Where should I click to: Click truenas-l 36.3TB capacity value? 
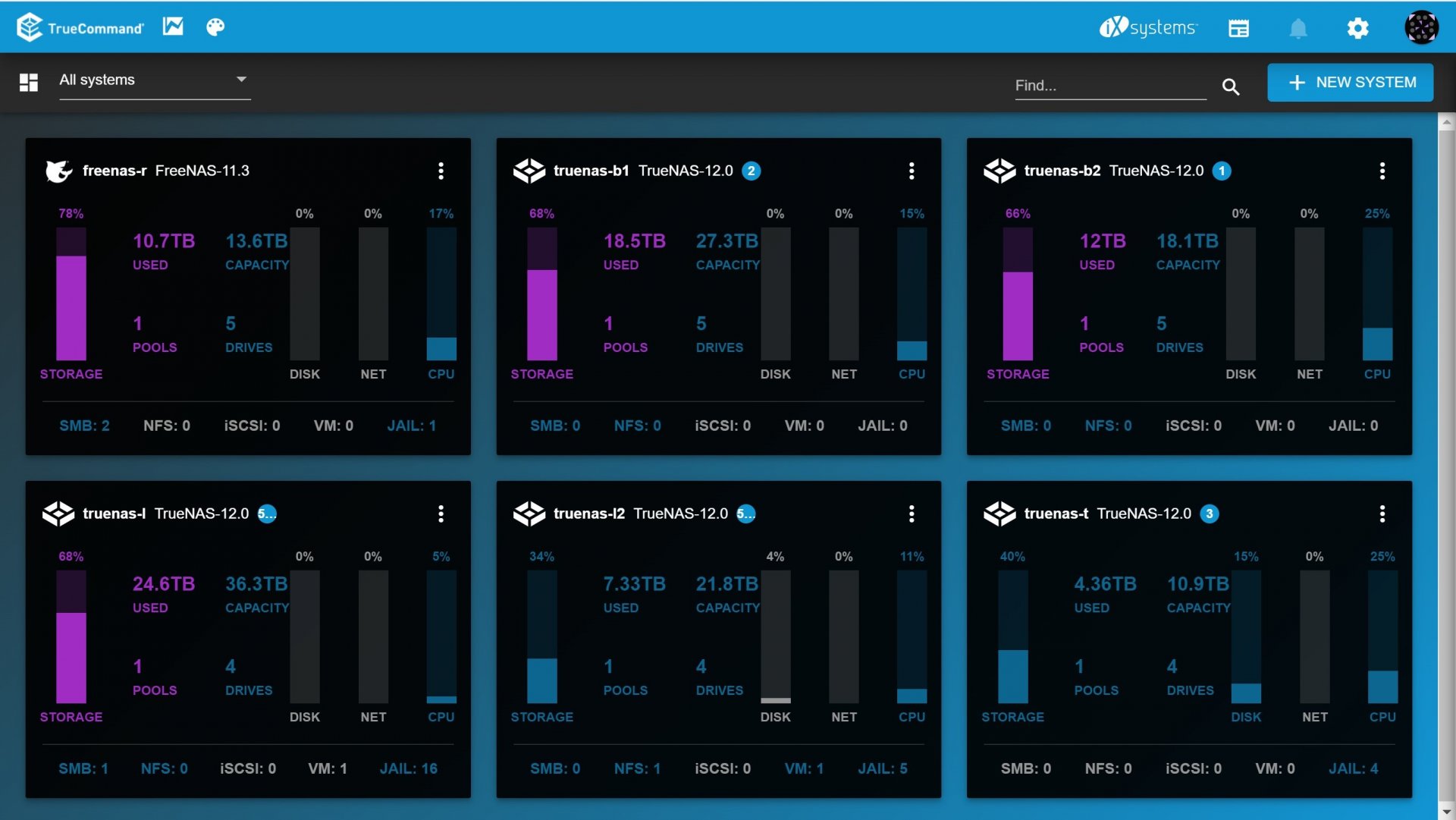coord(256,584)
